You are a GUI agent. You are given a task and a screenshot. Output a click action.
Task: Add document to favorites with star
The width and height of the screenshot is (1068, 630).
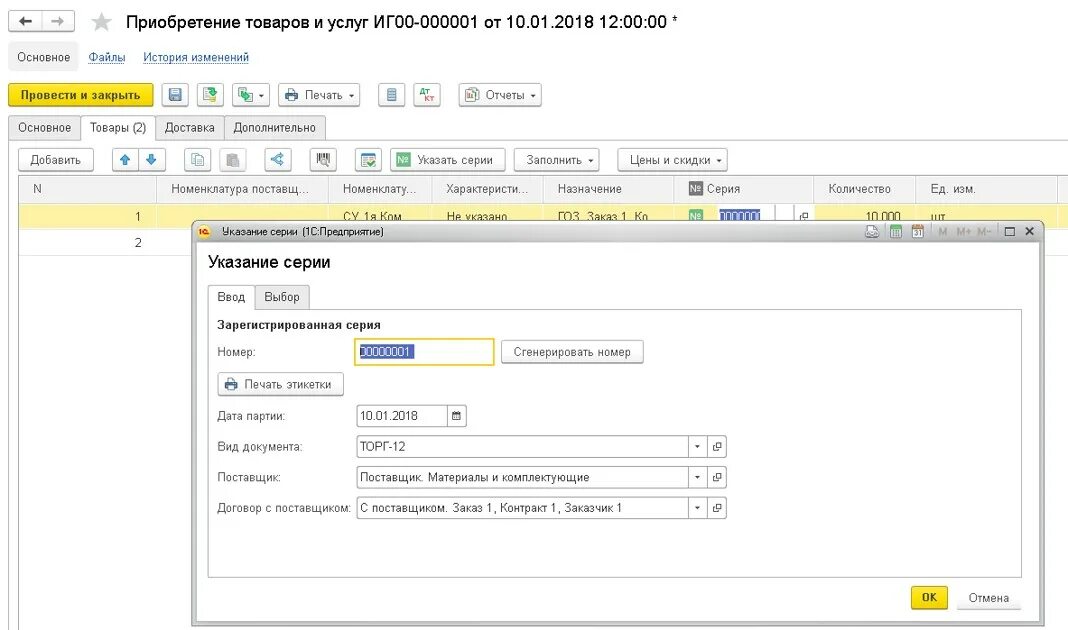click(101, 22)
